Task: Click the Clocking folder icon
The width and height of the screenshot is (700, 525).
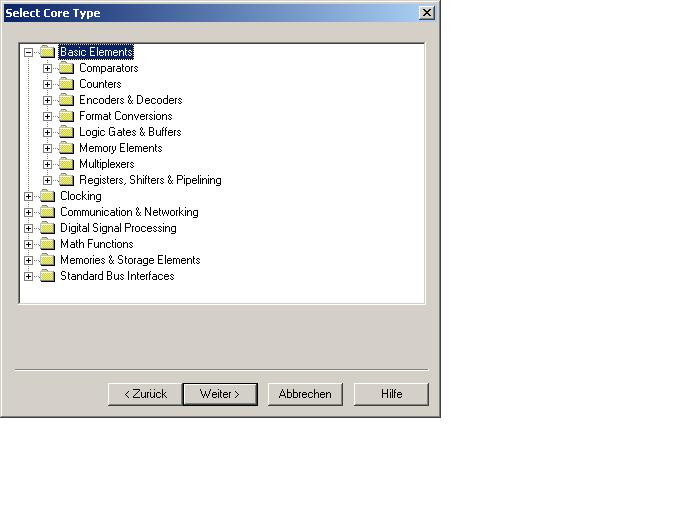Action: point(47,196)
